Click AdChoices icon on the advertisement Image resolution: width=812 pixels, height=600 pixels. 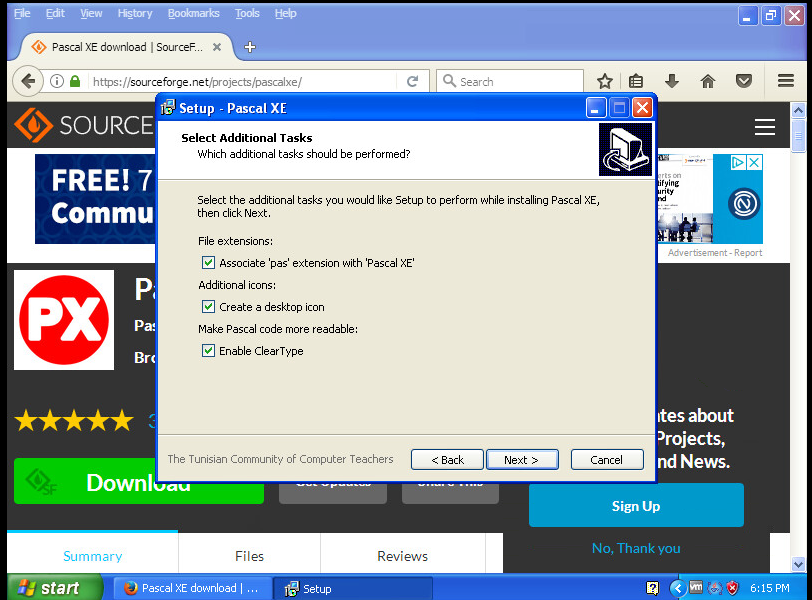(x=738, y=163)
